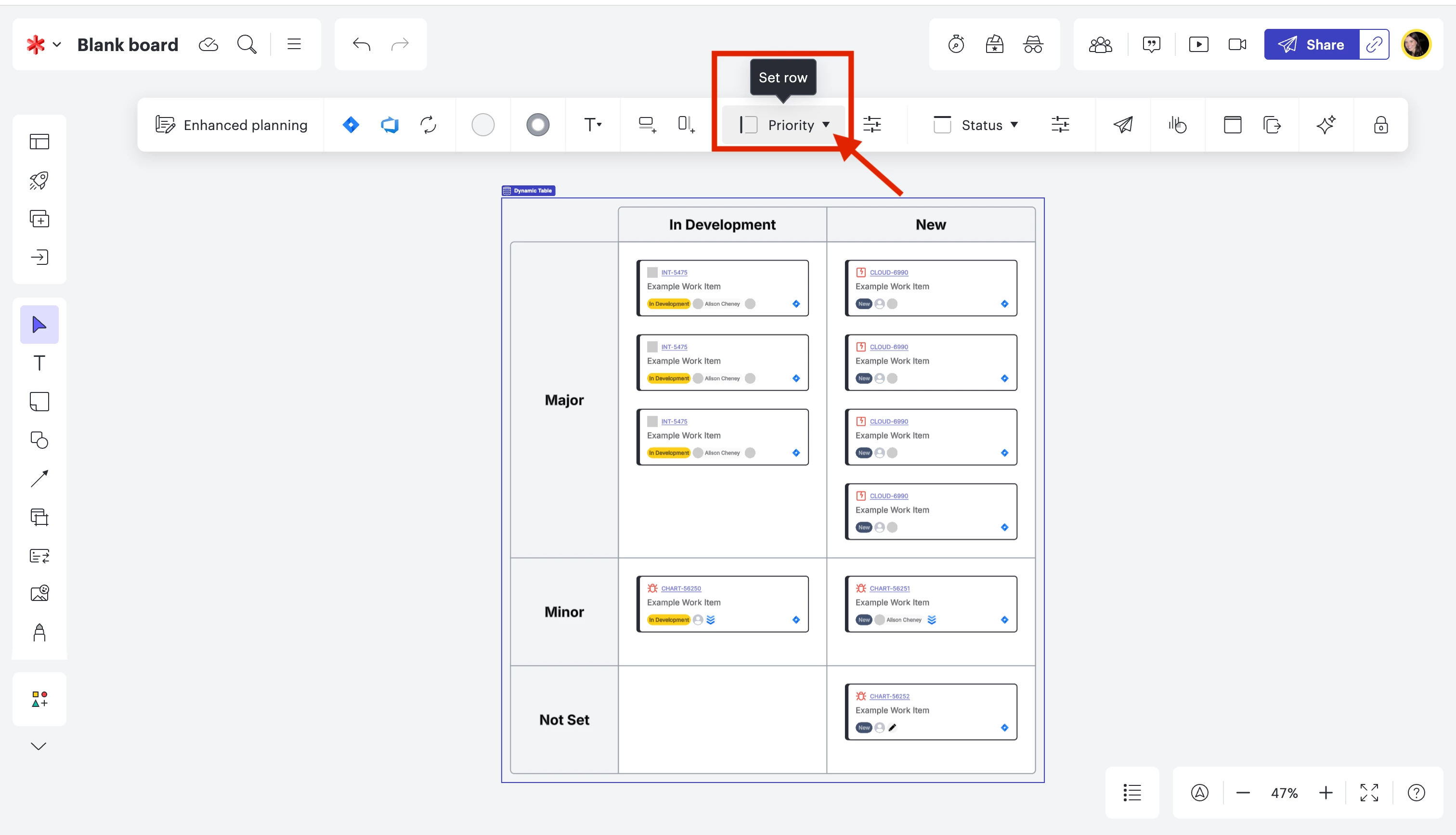Image resolution: width=1456 pixels, height=835 pixels.
Task: Click the light gray fill color circle
Action: 482,124
